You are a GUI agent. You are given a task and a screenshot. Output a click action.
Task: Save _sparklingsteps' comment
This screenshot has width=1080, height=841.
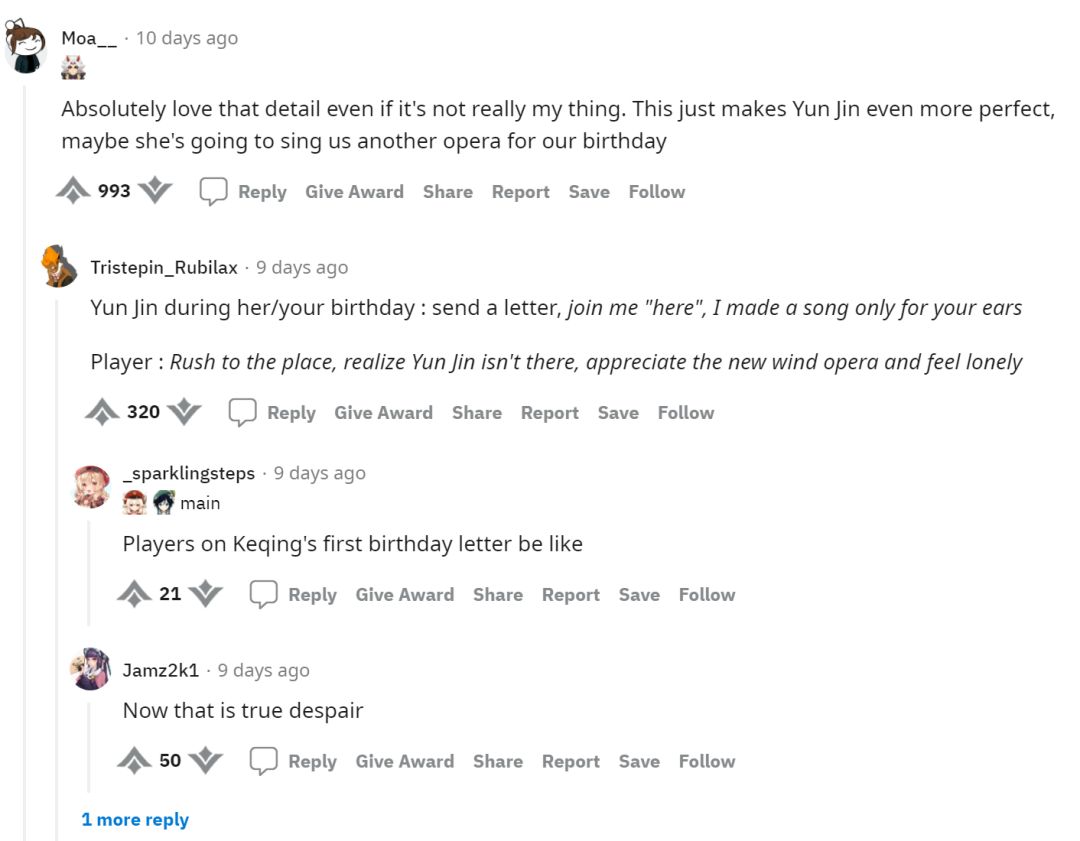coord(638,594)
